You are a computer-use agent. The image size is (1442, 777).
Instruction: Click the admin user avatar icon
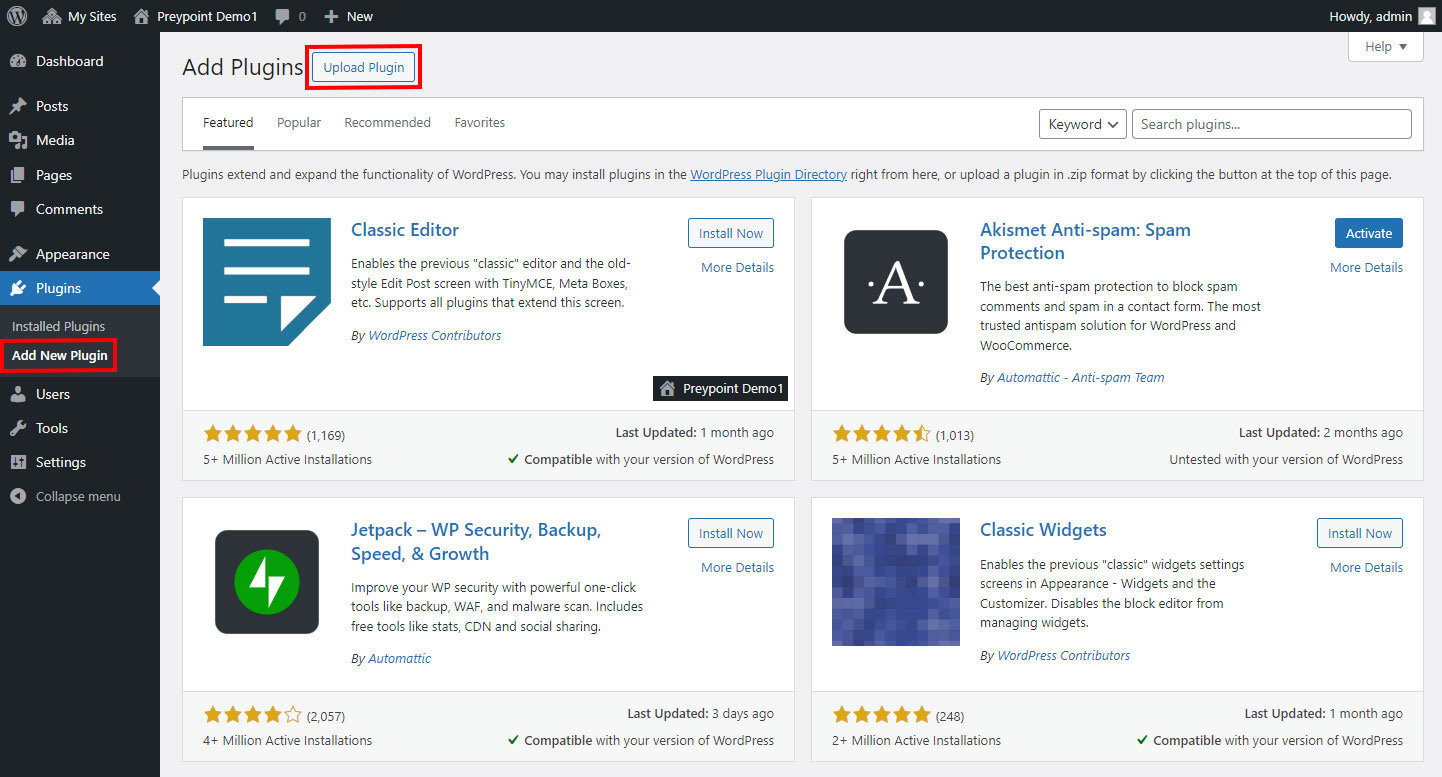1426,16
